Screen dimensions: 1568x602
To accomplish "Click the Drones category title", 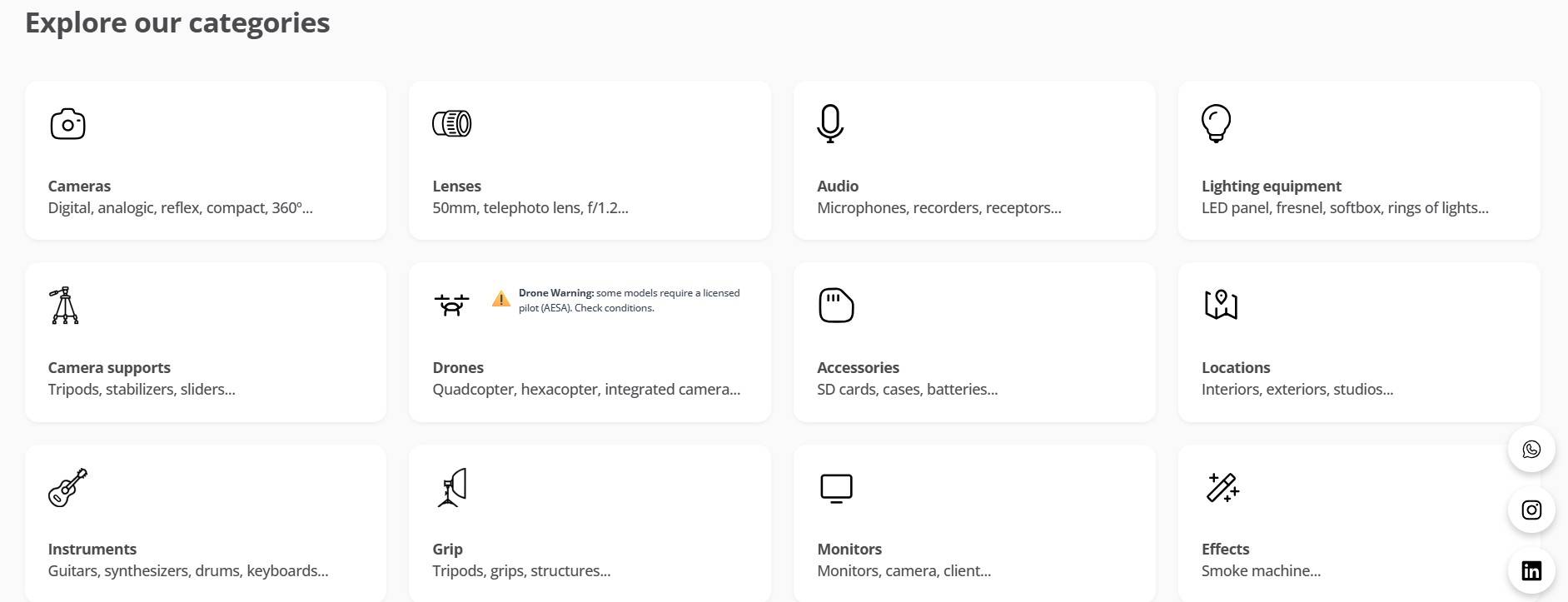I will 458,368.
